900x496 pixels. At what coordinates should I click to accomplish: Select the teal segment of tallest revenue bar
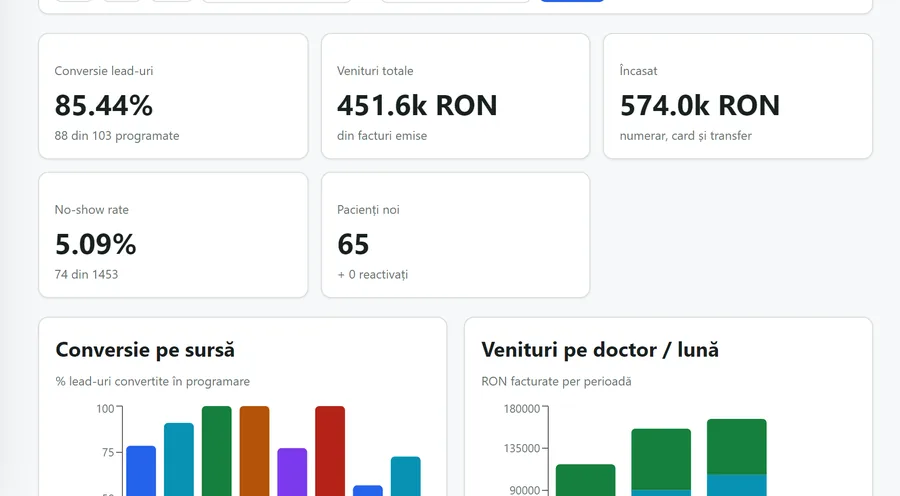pos(736,485)
